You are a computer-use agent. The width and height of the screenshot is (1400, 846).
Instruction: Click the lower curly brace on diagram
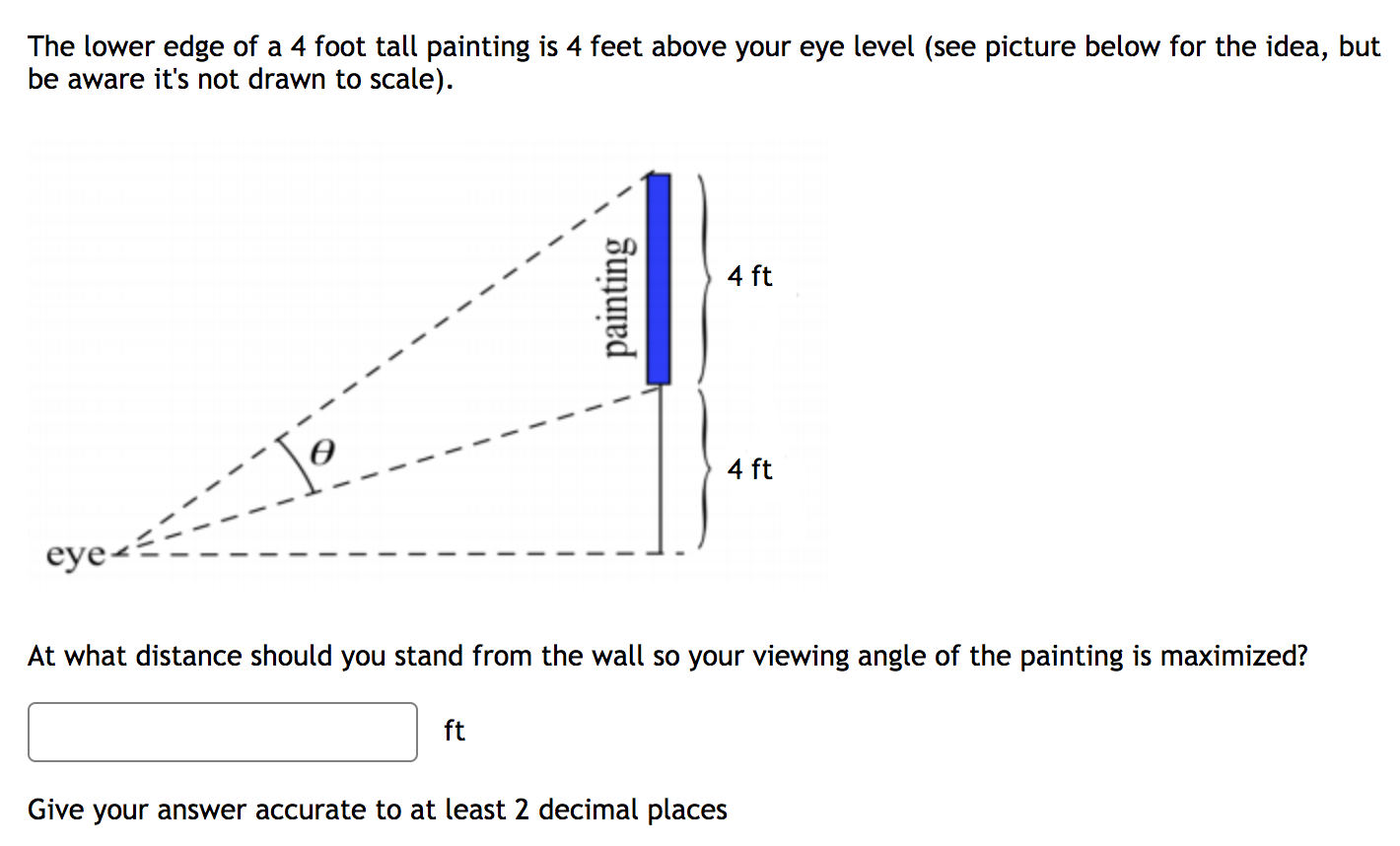tap(704, 470)
